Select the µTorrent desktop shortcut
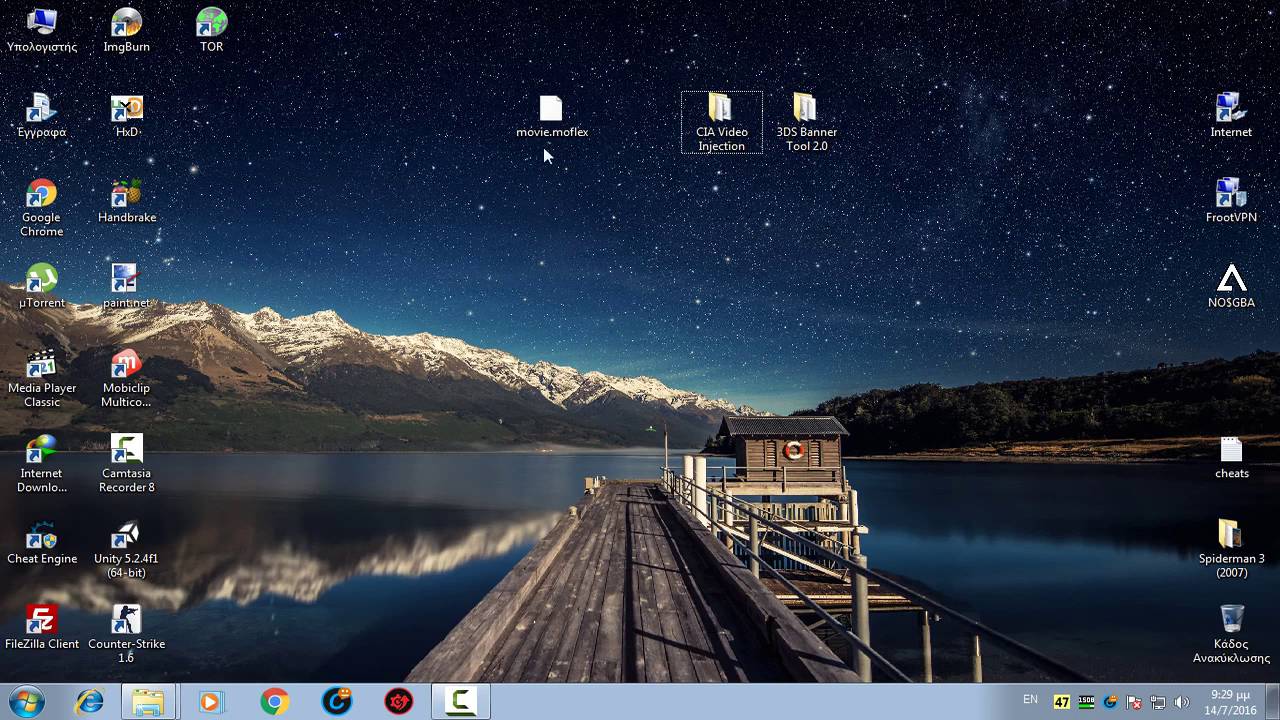The image size is (1280, 720). (42, 287)
